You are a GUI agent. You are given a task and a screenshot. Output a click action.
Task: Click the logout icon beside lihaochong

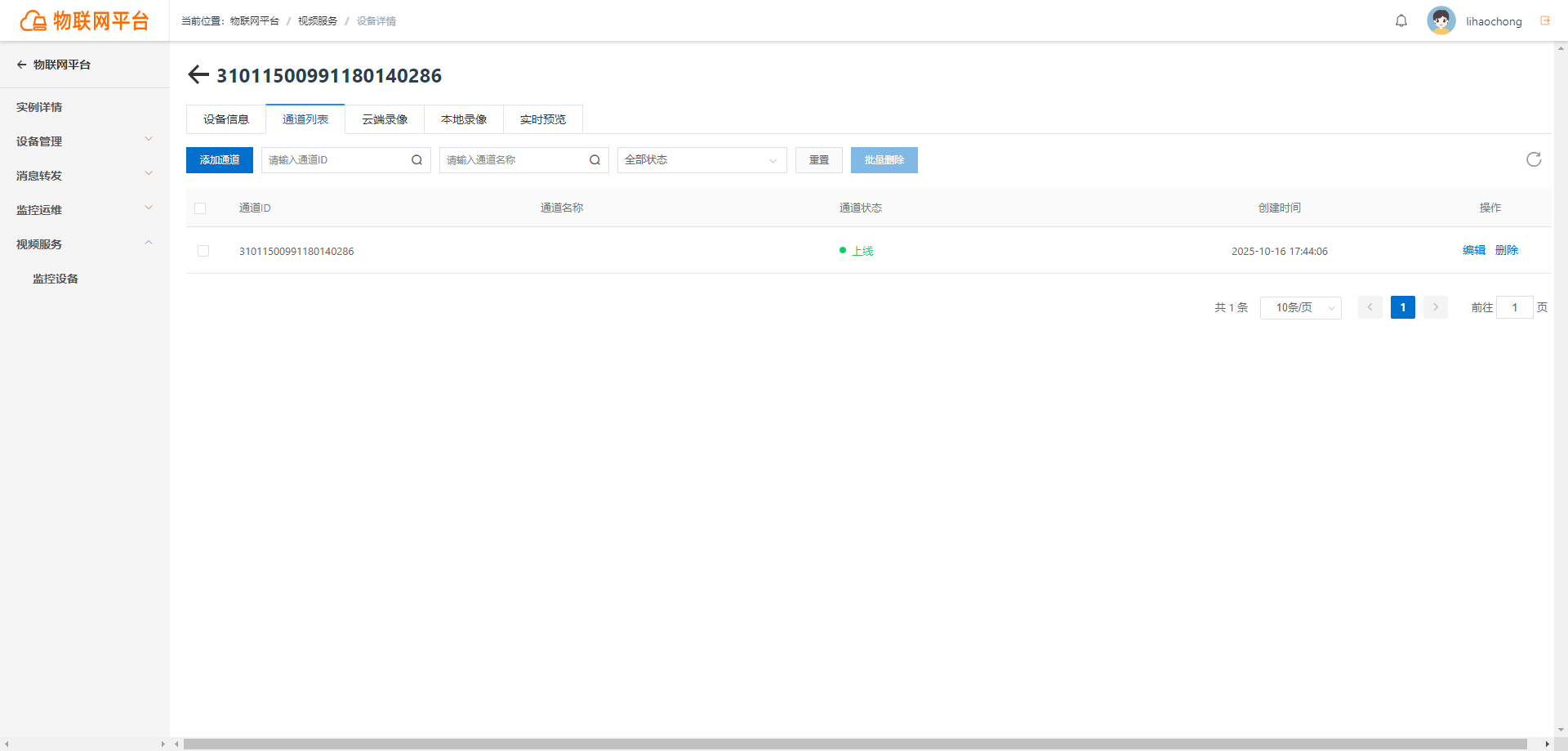click(1545, 21)
